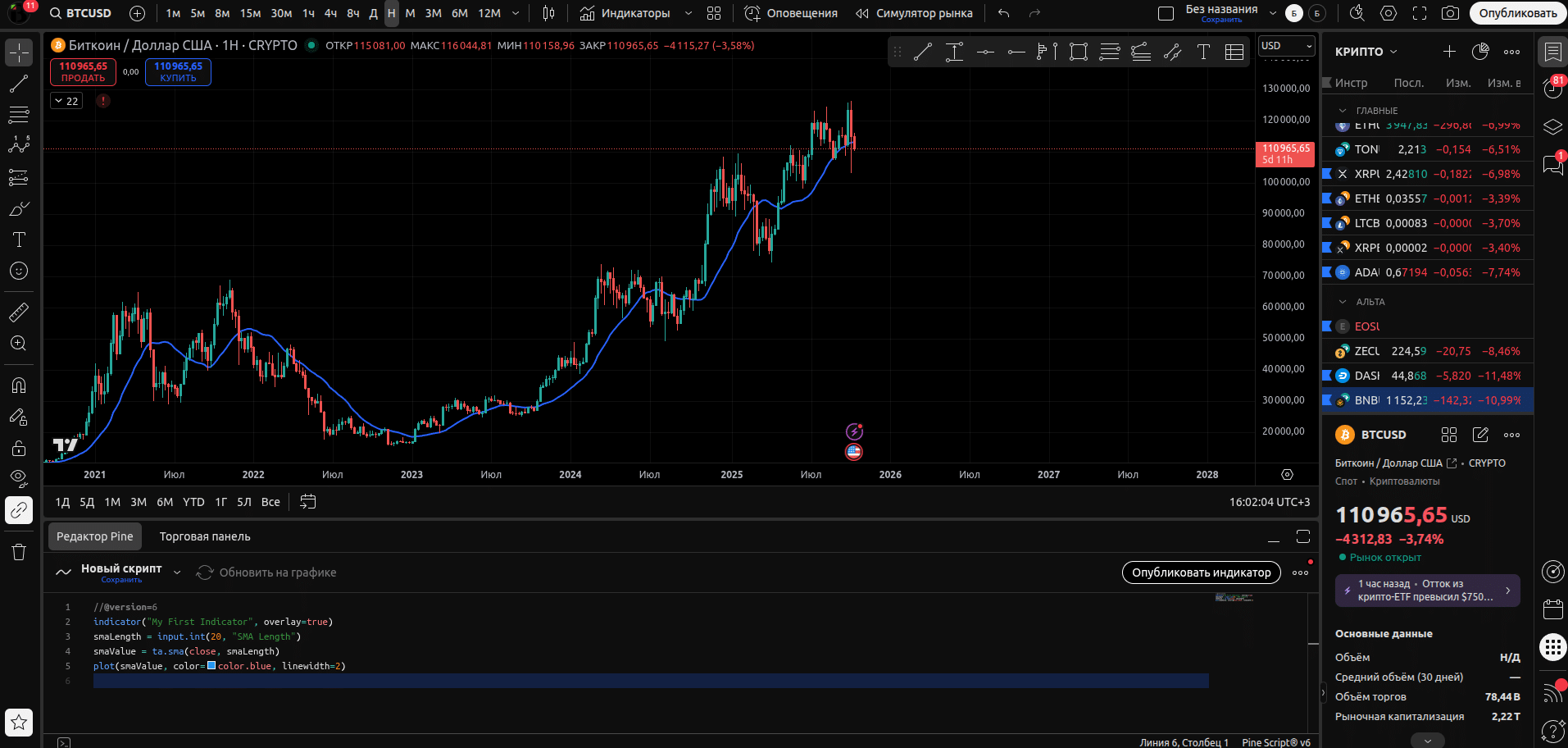Click the snapshot camera icon
This screenshot has height=748, width=1568.
[x=1450, y=13]
